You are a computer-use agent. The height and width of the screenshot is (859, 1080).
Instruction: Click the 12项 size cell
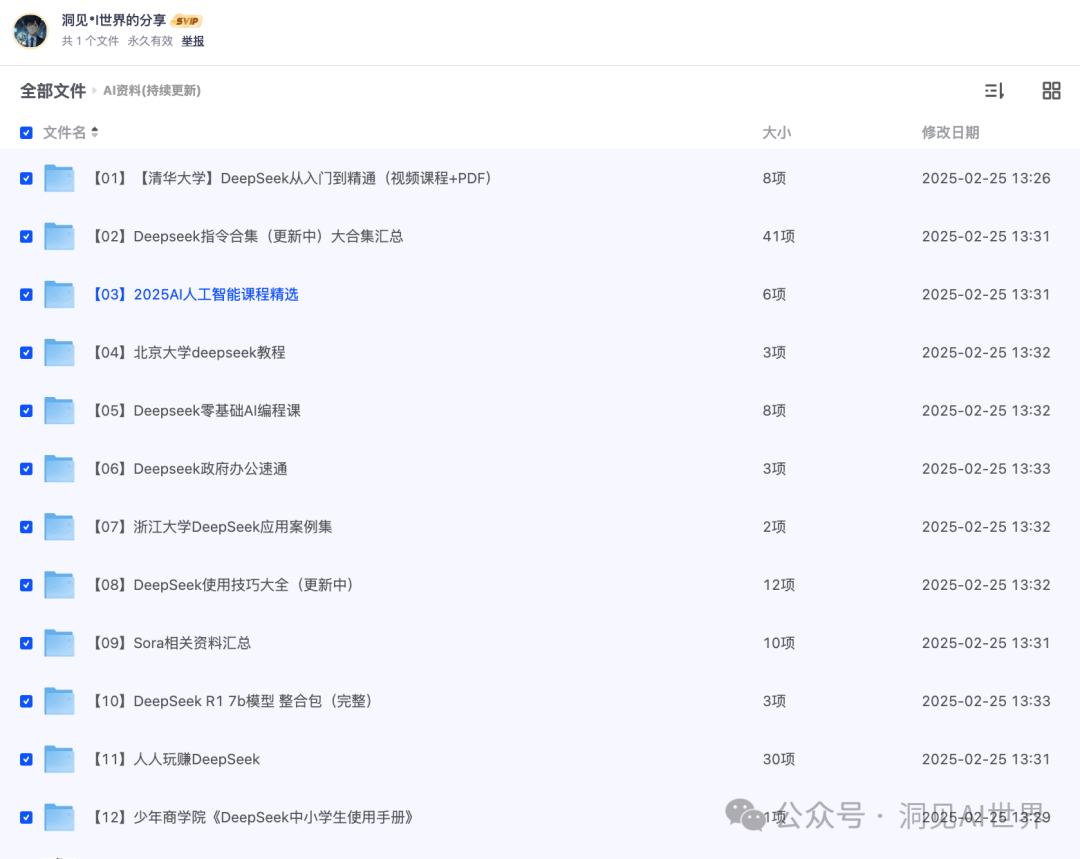778,585
